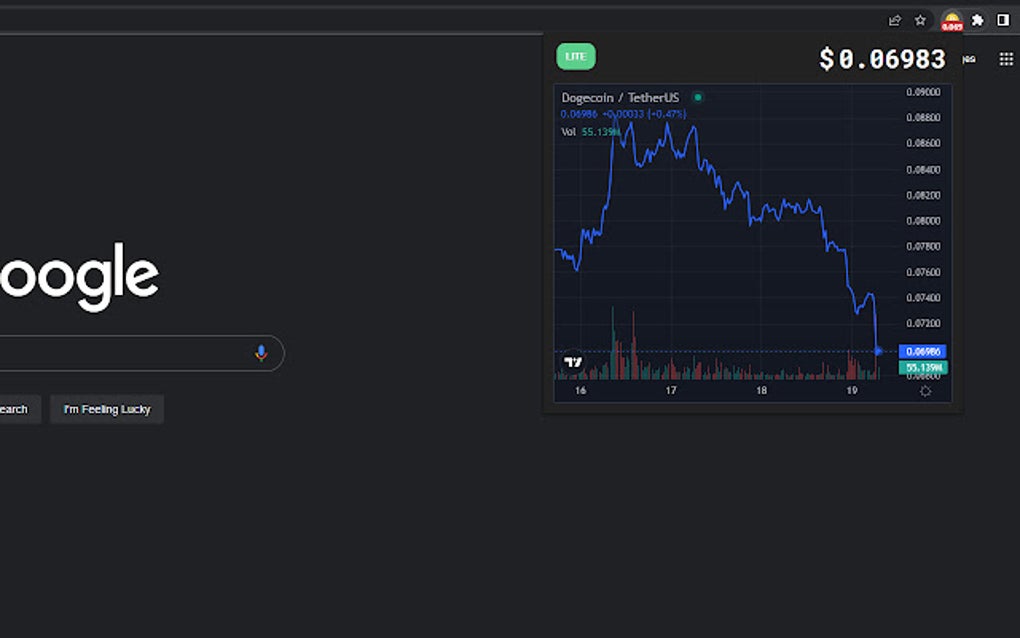Click the green market status dot
The image size is (1020, 638).
698,98
